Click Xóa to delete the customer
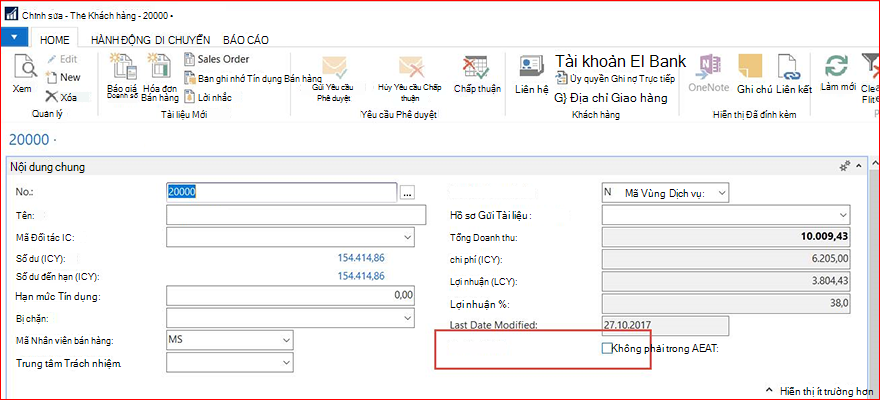Screen dimensions: 880x400 tap(62, 97)
